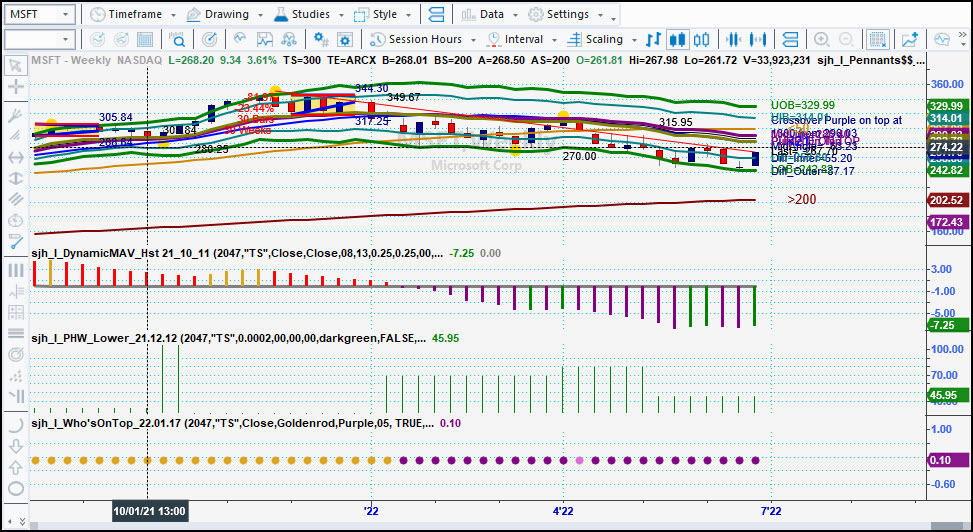Click the stacked panels icon beside zoom

pos(790,40)
